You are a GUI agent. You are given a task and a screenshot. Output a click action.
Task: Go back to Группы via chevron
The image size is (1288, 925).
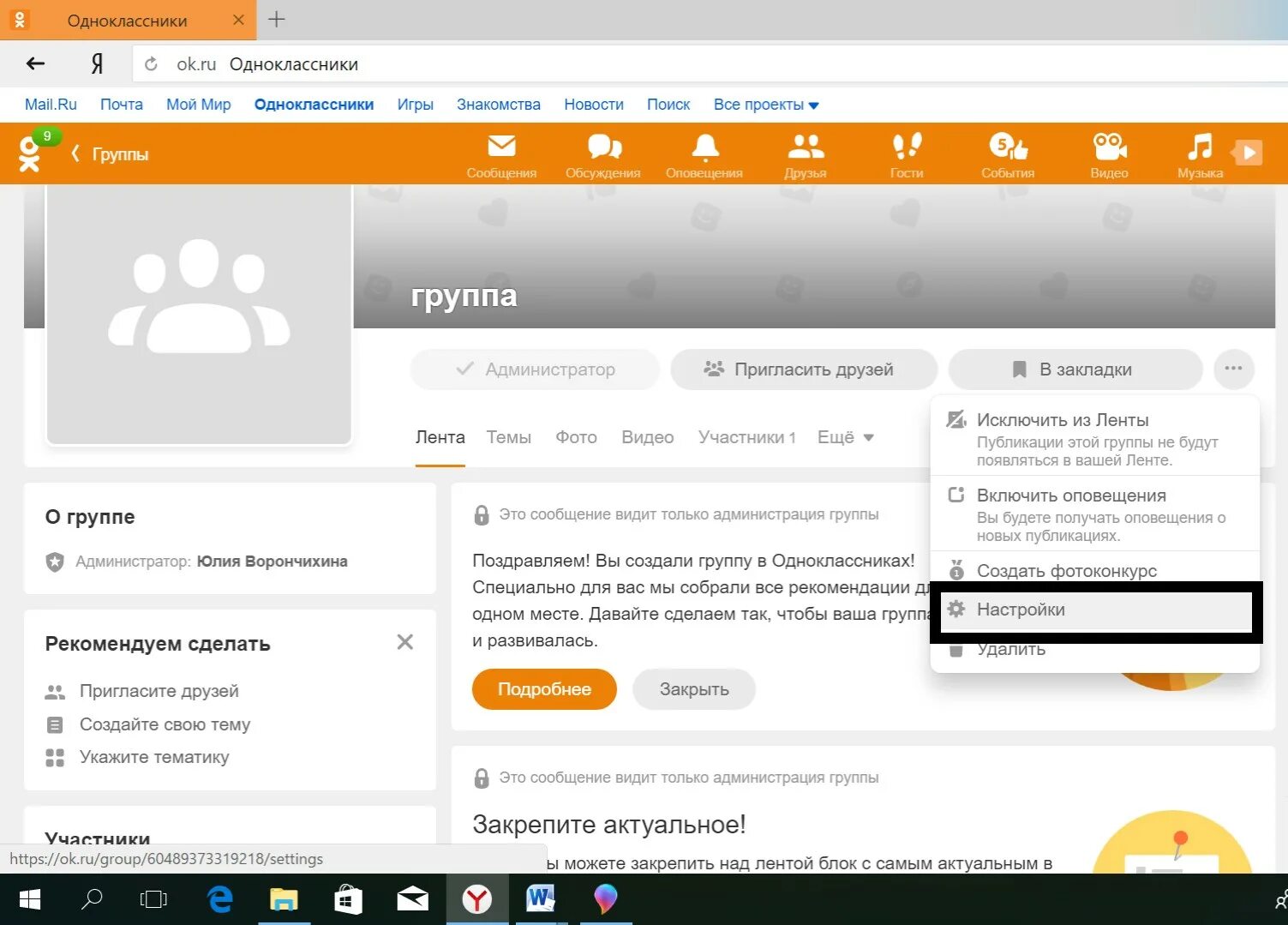pyautogui.click(x=110, y=154)
